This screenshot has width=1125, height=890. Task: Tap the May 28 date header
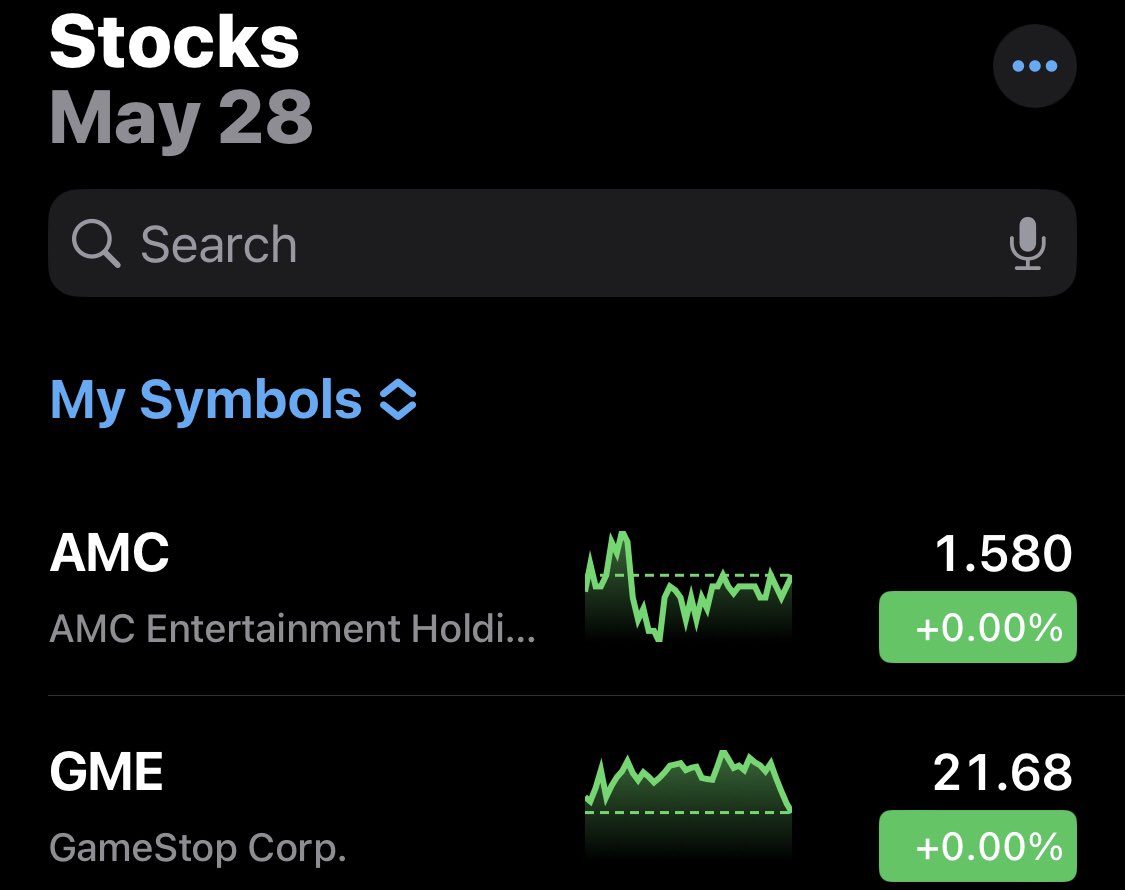[181, 118]
